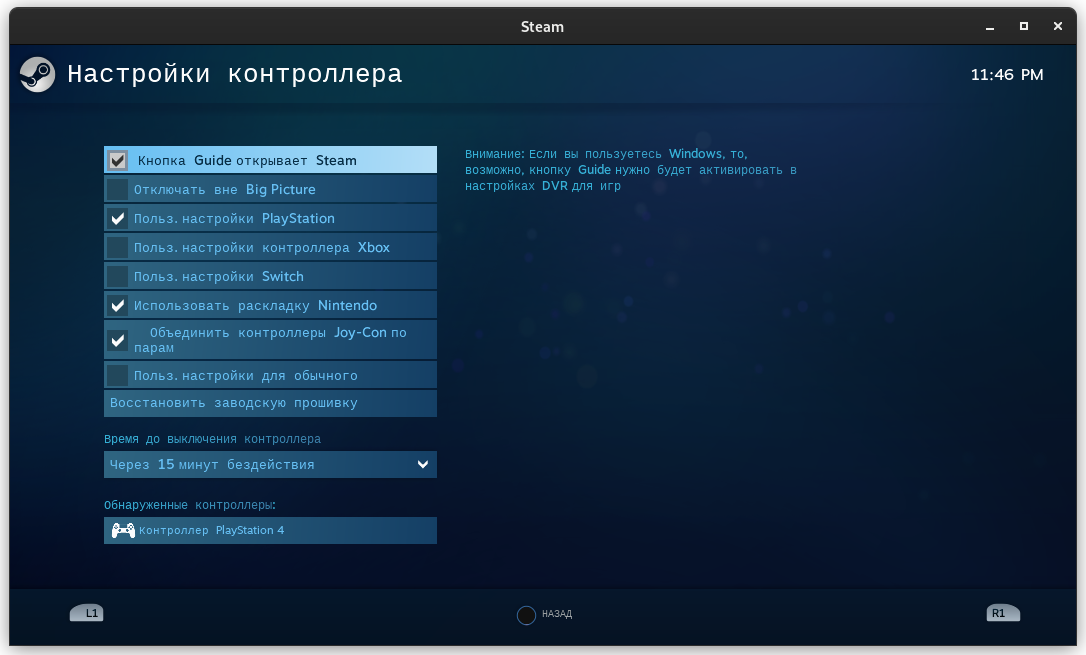
Task: Click the L1 bumper icon
Action: click(87, 613)
